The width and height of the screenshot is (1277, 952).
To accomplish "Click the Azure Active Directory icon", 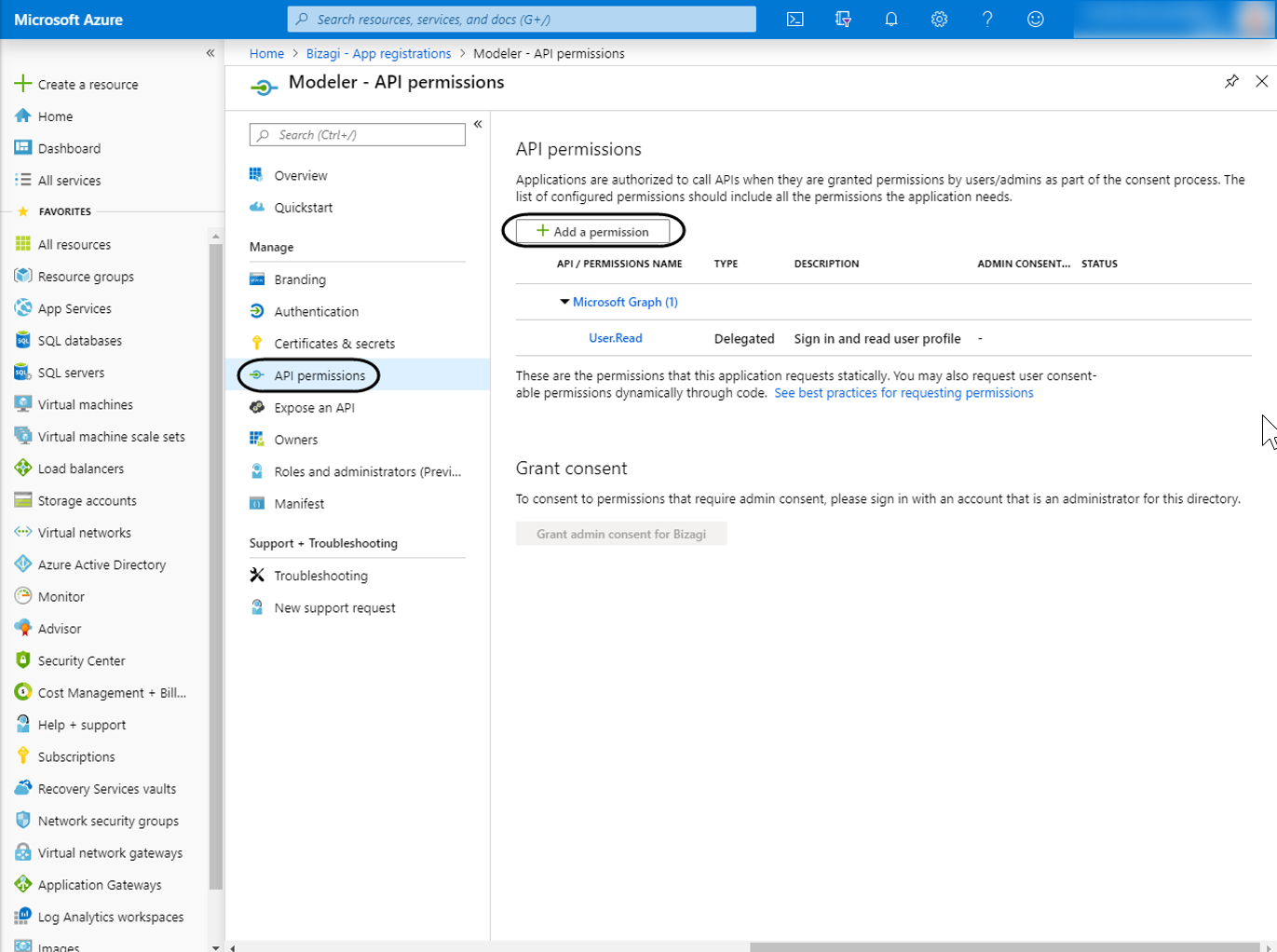I will 23,564.
